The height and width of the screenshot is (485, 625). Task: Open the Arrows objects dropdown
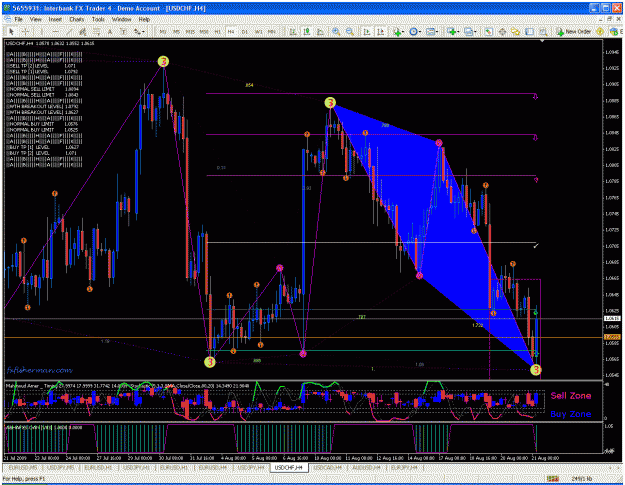(139, 31)
